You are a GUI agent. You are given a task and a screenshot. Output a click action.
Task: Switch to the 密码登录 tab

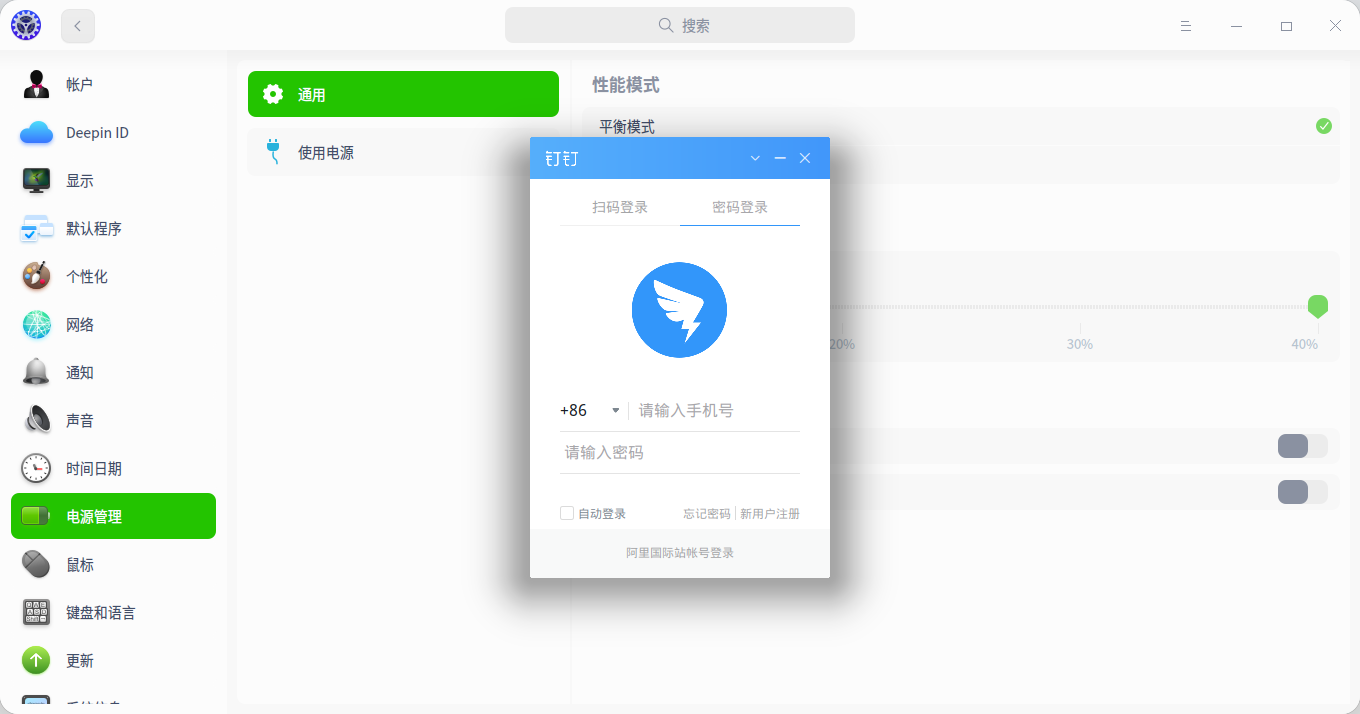pyautogui.click(x=740, y=207)
